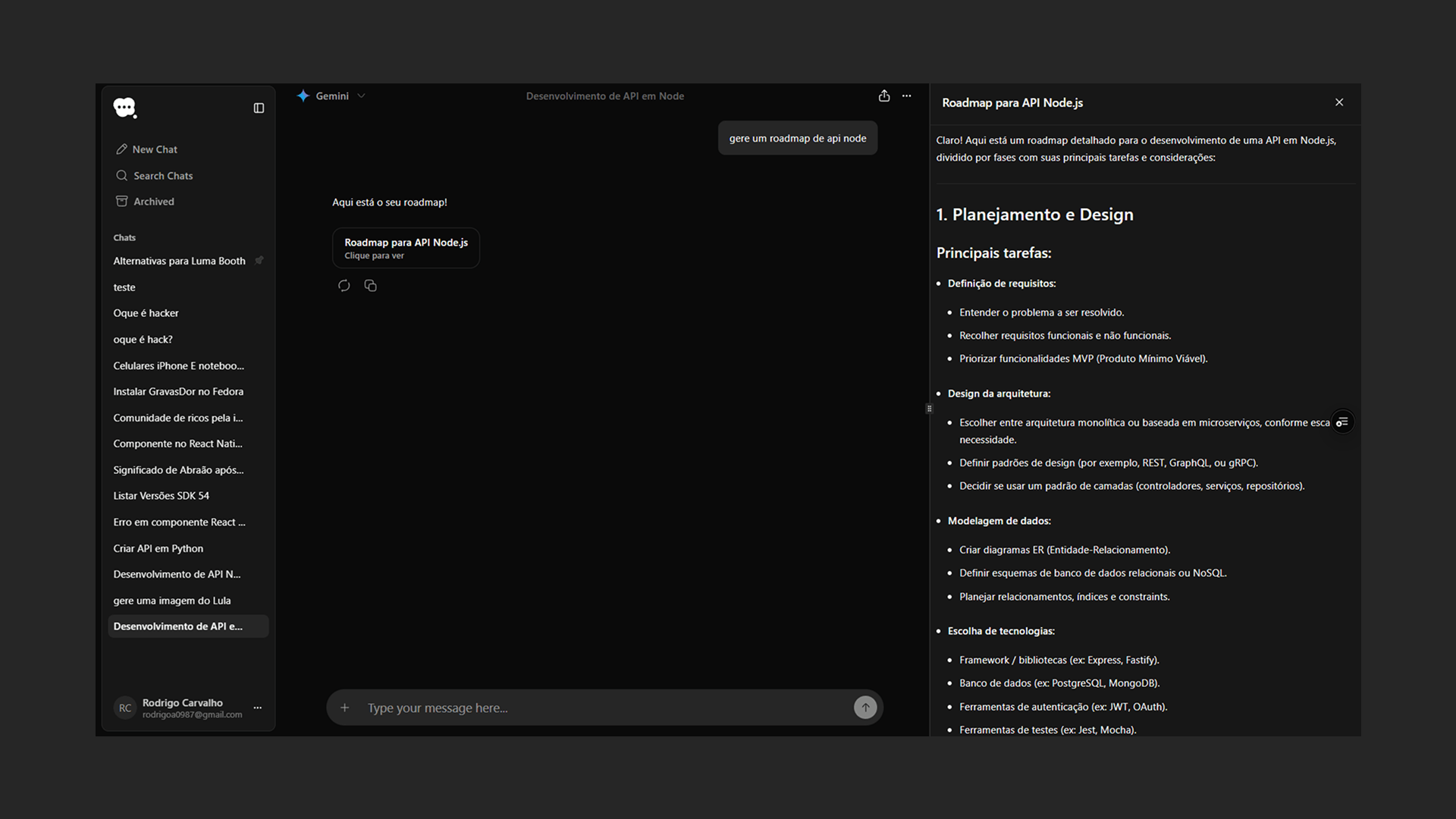The width and height of the screenshot is (1456, 819).
Task: Close the Roadmap para API Node.js panel
Action: 1339,102
